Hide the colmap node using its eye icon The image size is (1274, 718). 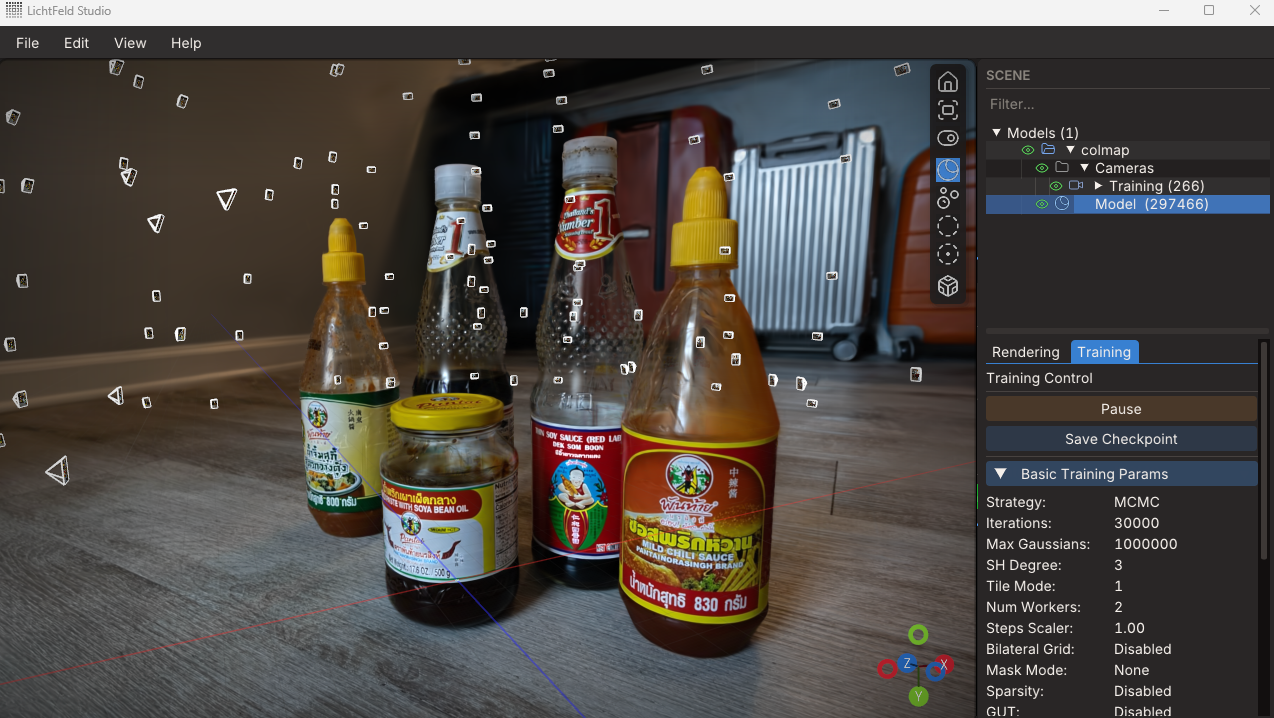(1027, 150)
